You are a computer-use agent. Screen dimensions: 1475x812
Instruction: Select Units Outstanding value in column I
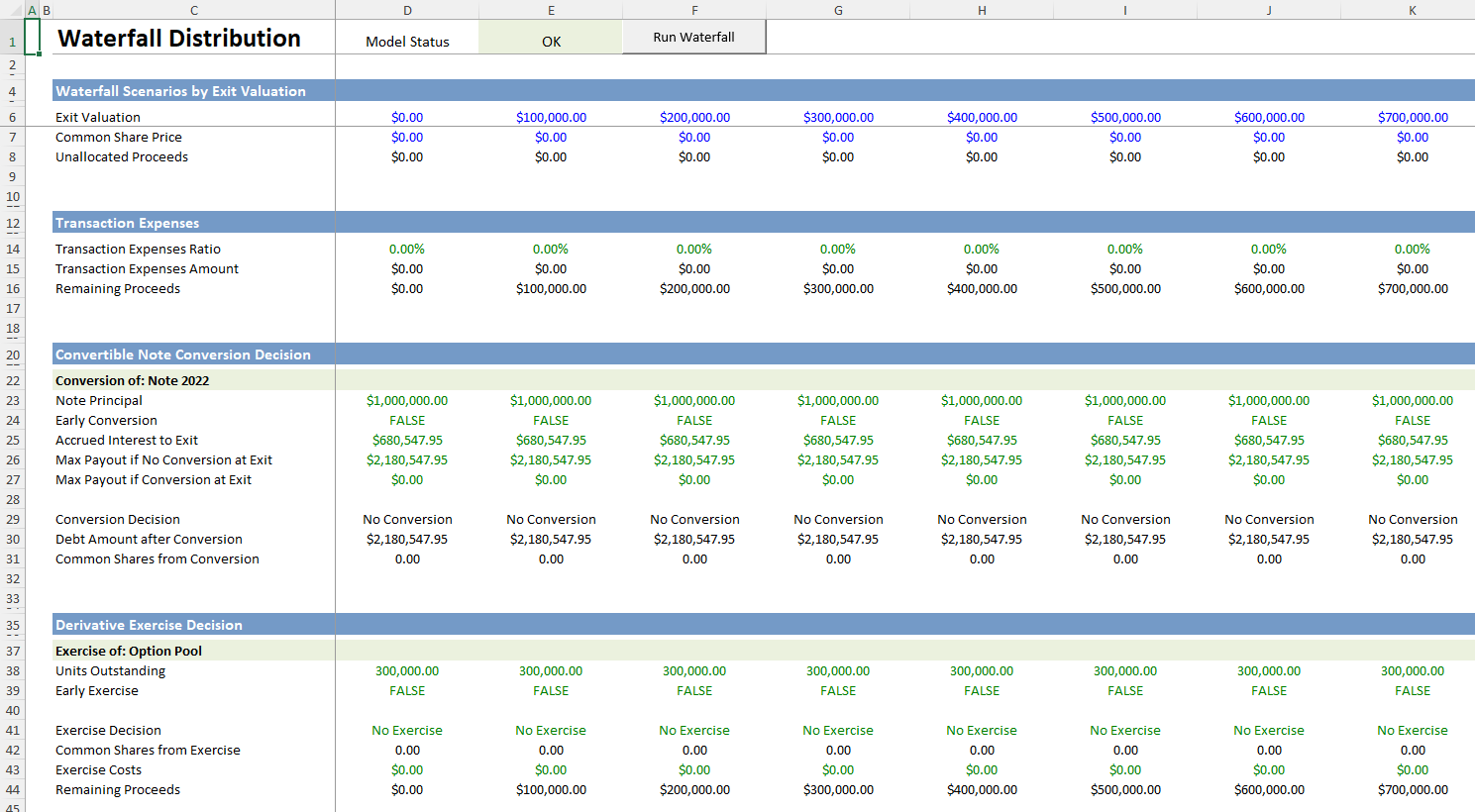point(1125,670)
